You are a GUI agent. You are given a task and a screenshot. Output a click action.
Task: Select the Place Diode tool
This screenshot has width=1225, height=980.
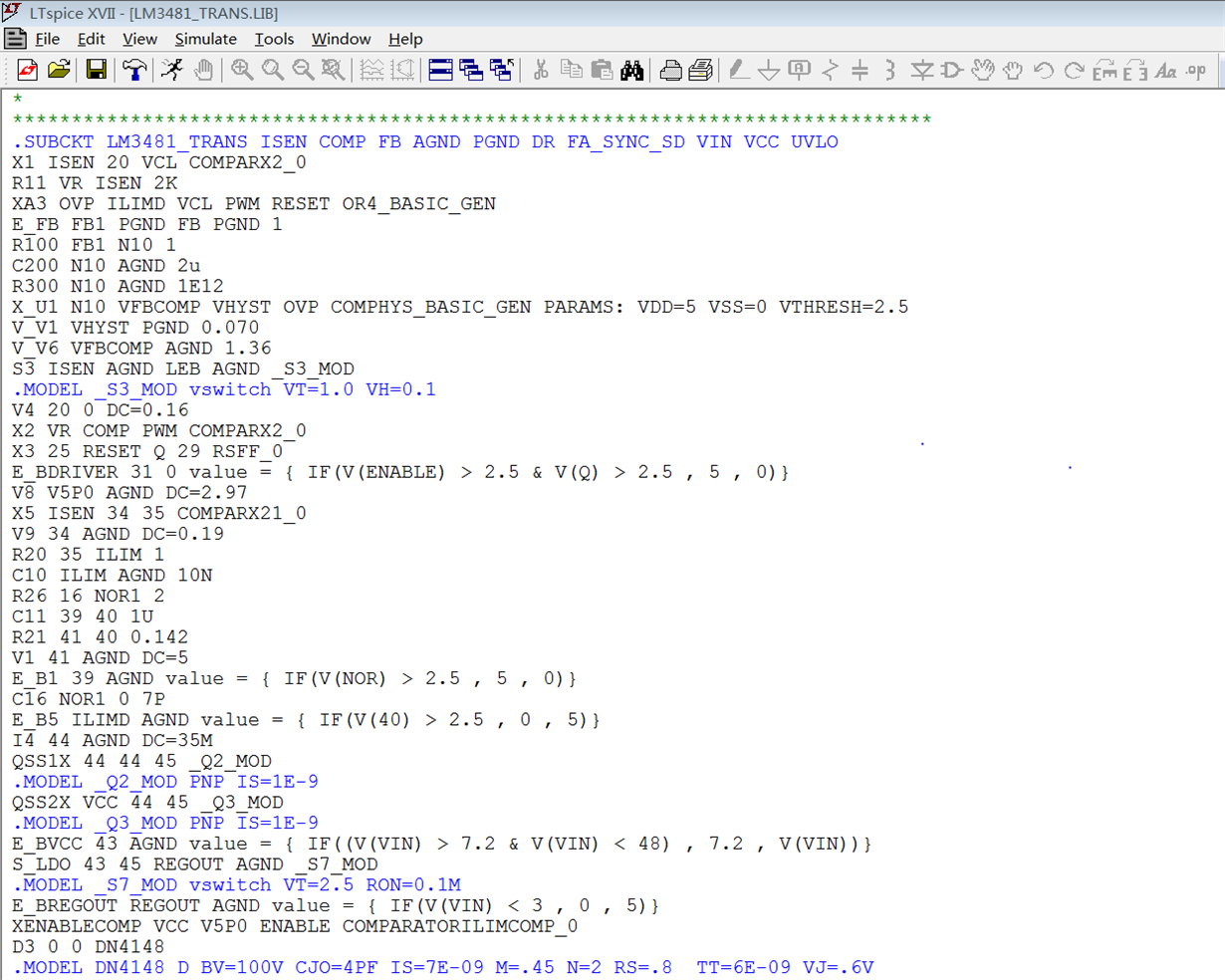(922, 70)
